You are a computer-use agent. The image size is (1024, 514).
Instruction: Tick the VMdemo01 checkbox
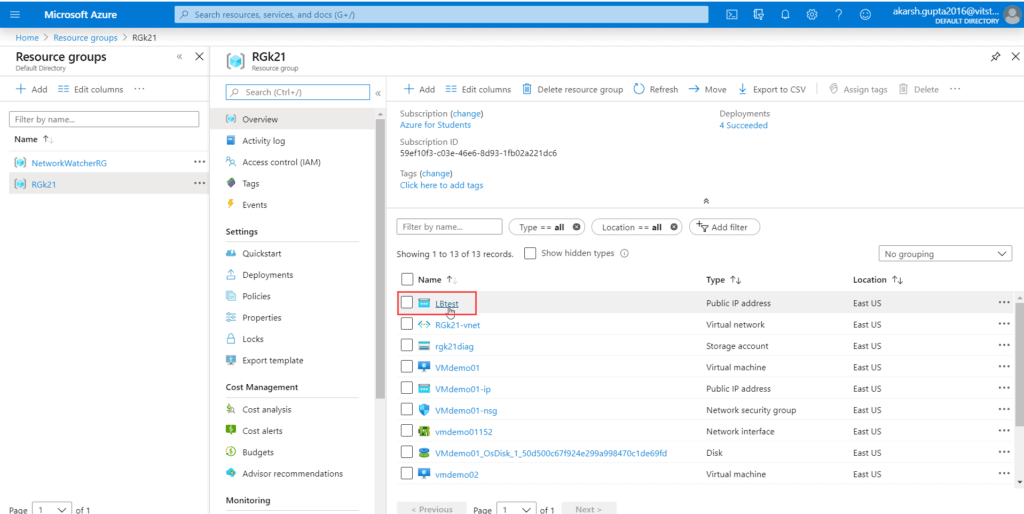tap(407, 367)
